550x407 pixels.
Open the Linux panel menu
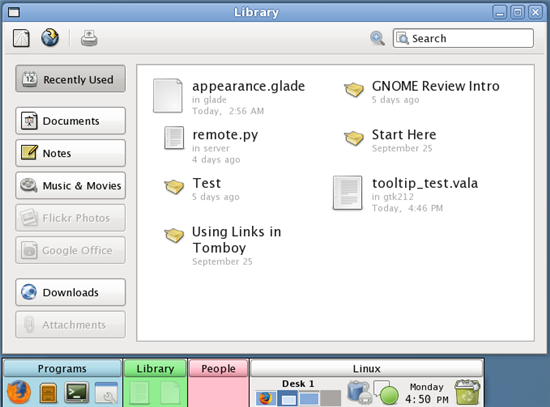367,368
